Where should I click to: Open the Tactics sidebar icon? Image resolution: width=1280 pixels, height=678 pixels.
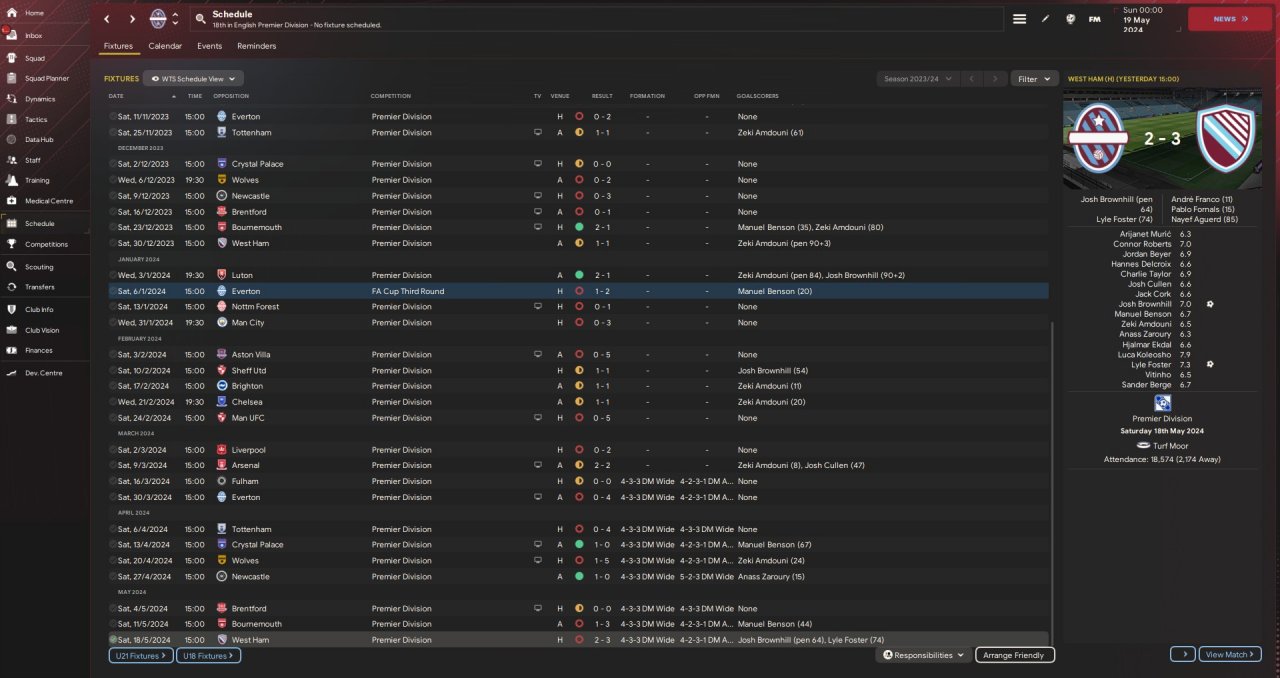(x=12, y=119)
